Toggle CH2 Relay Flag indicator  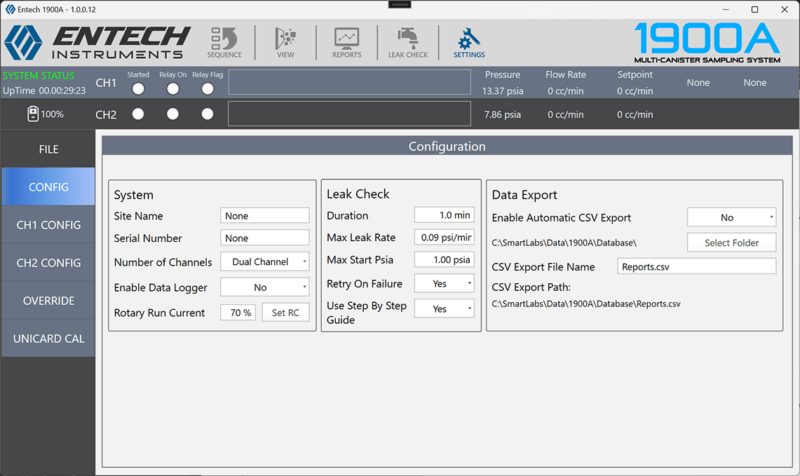207,114
